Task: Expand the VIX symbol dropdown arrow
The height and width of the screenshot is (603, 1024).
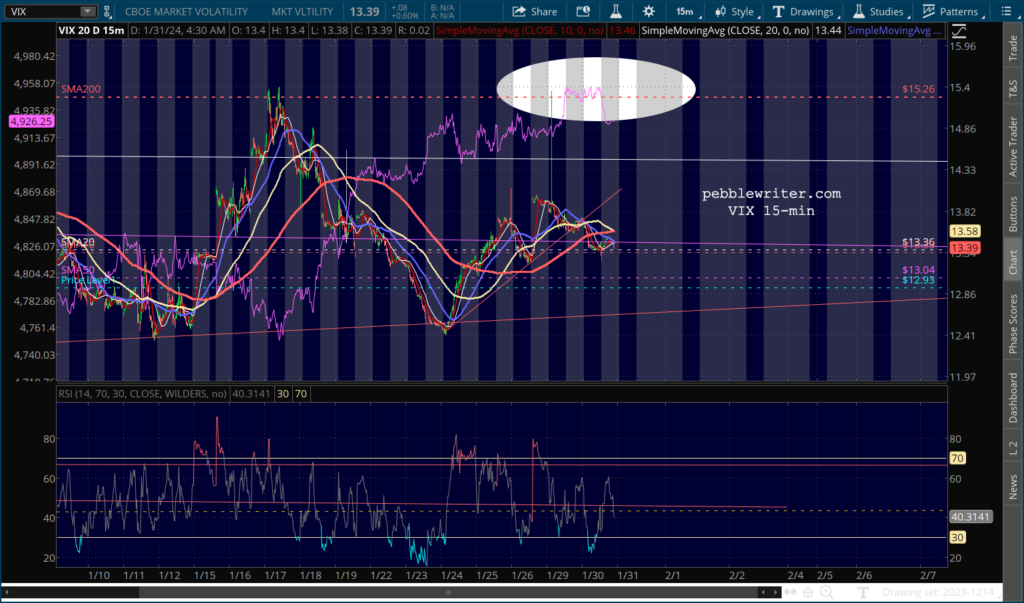Action: pos(87,11)
